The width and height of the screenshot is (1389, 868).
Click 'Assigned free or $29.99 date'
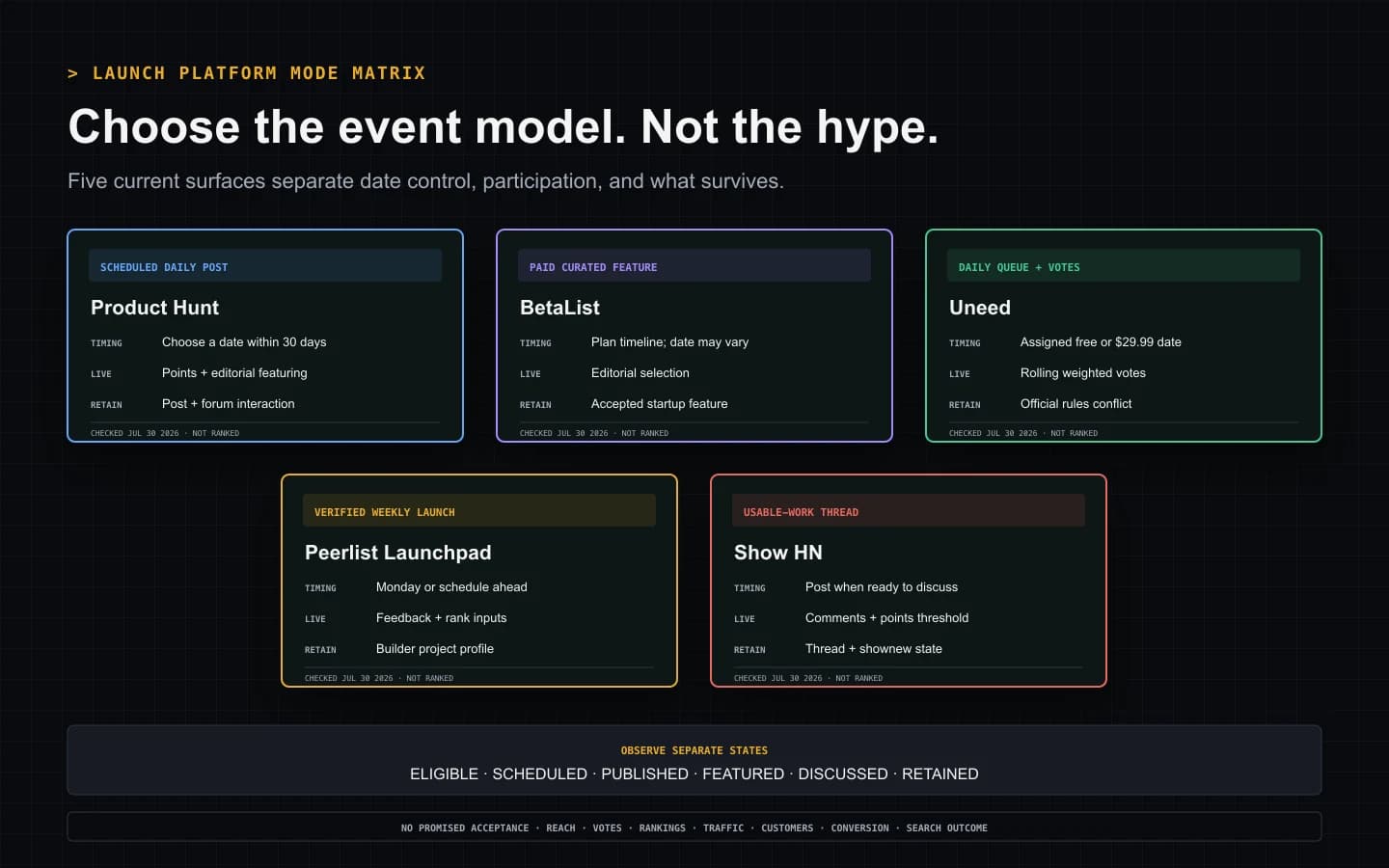[1101, 342]
